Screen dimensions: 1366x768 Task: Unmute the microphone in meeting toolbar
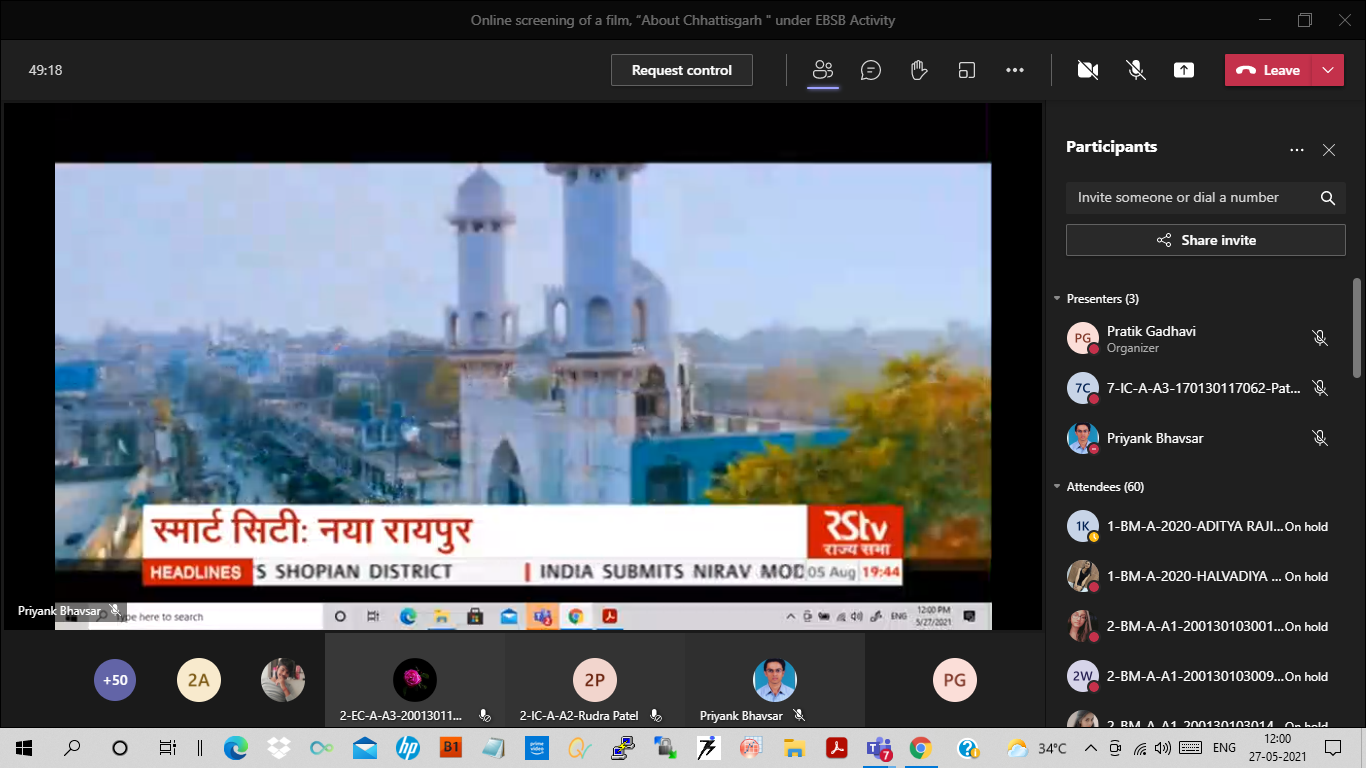click(1136, 70)
